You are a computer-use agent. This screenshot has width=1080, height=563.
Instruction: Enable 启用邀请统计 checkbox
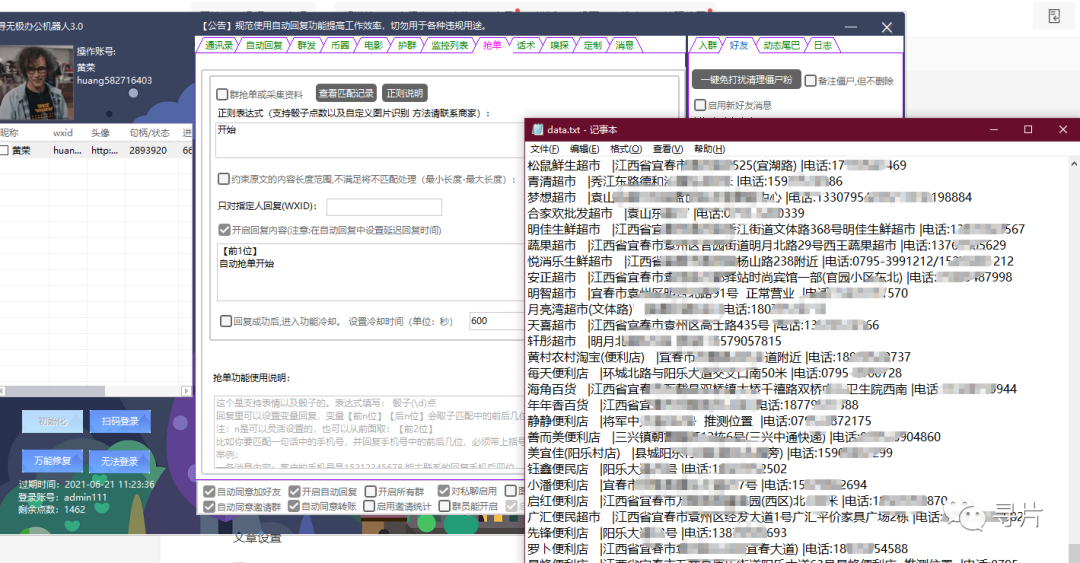pos(369,506)
